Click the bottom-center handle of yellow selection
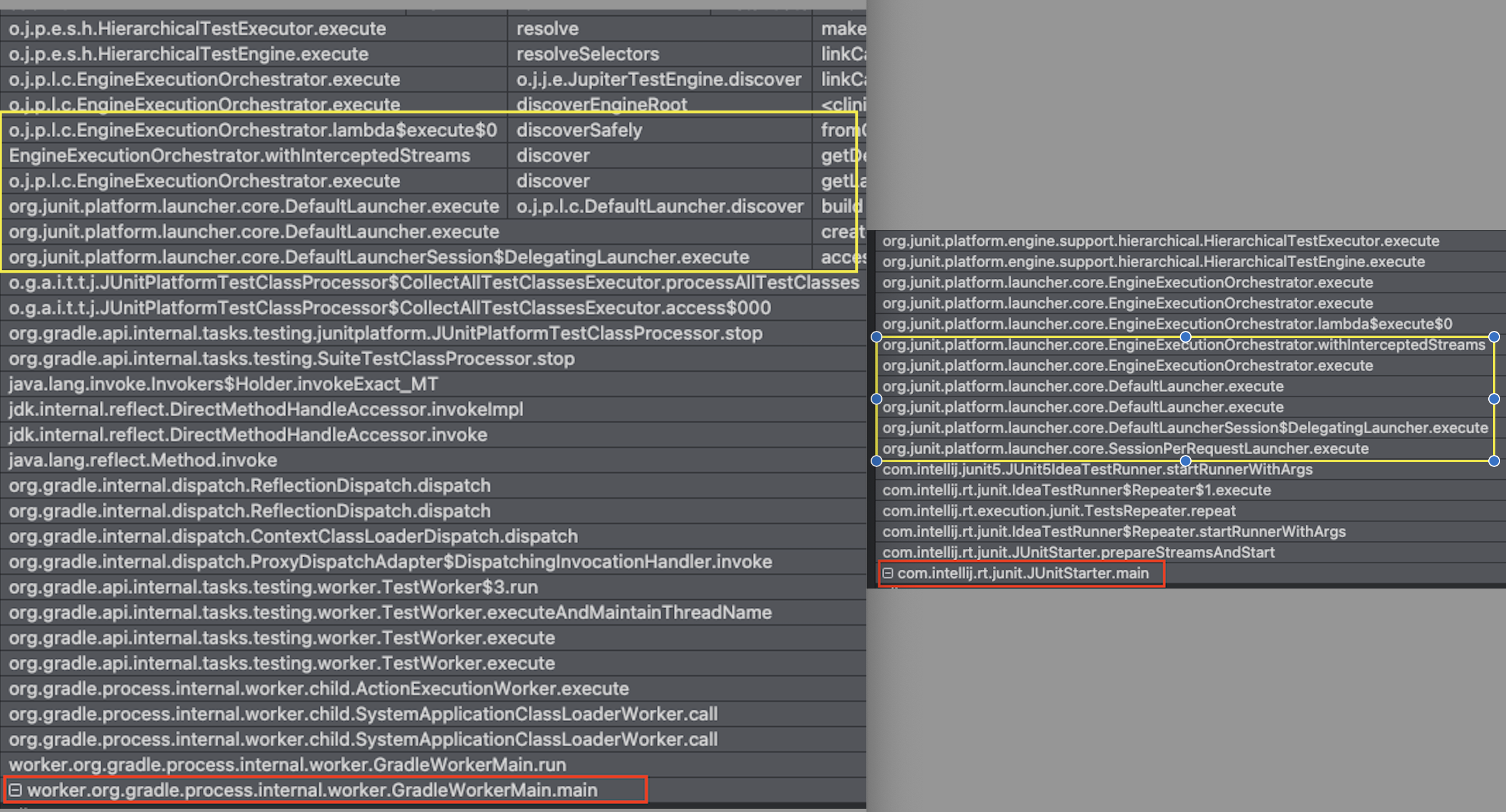Screen dimensions: 1506x812 [x=1185, y=461]
